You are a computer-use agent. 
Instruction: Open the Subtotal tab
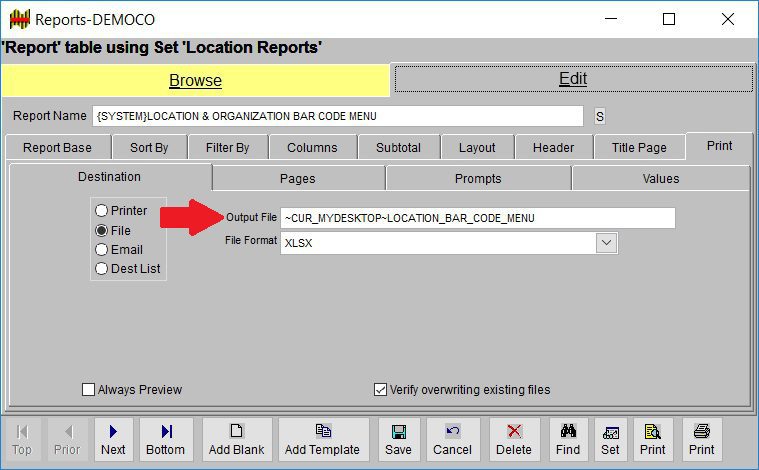click(398, 148)
